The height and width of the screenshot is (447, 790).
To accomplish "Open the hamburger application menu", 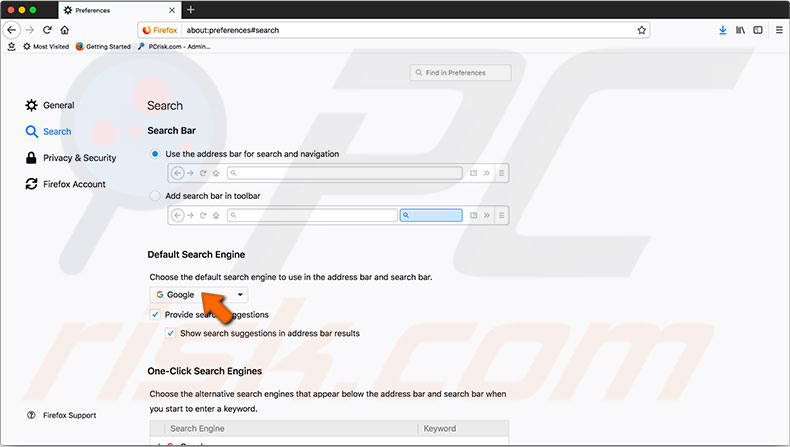I will (x=779, y=30).
